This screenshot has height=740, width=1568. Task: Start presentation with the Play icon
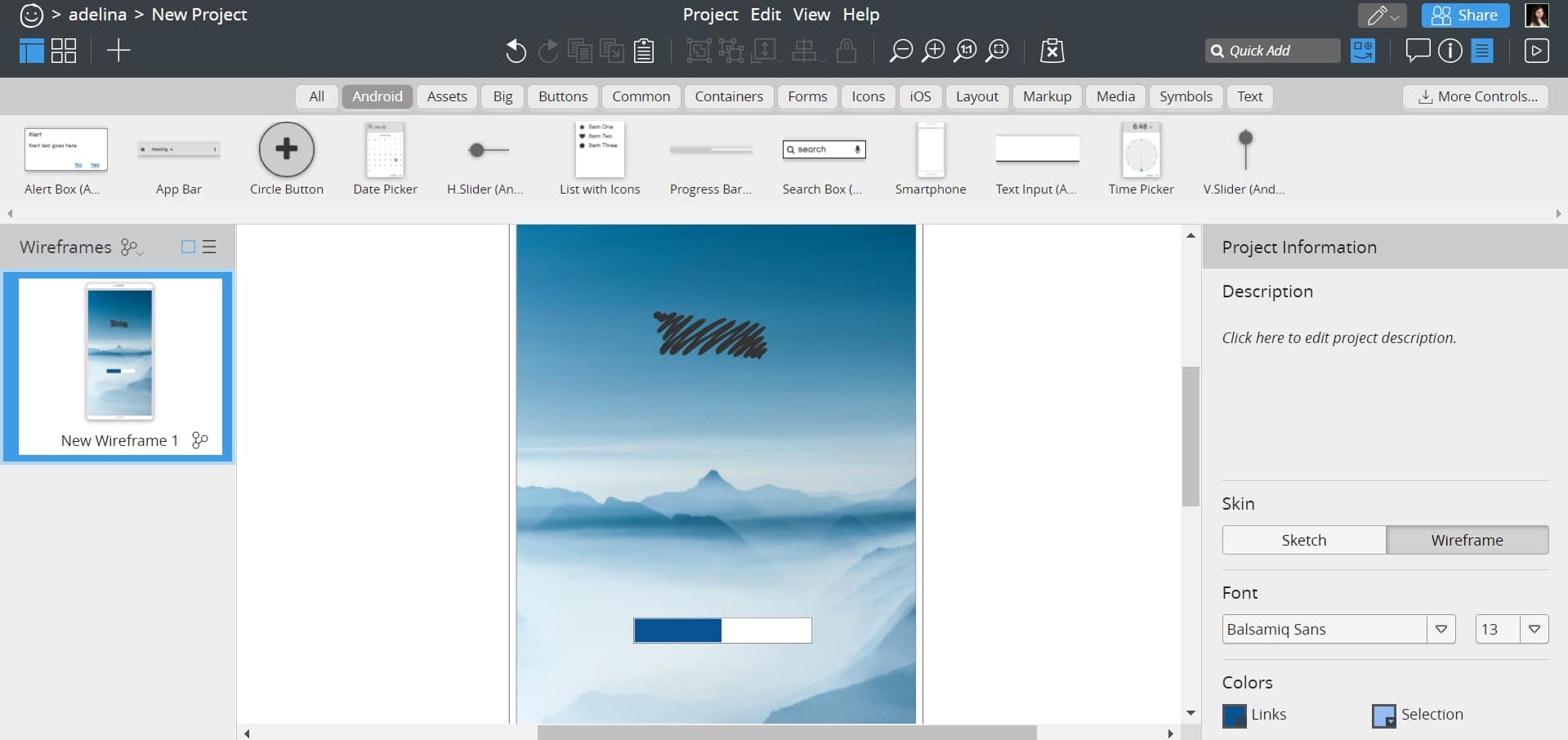(x=1537, y=51)
